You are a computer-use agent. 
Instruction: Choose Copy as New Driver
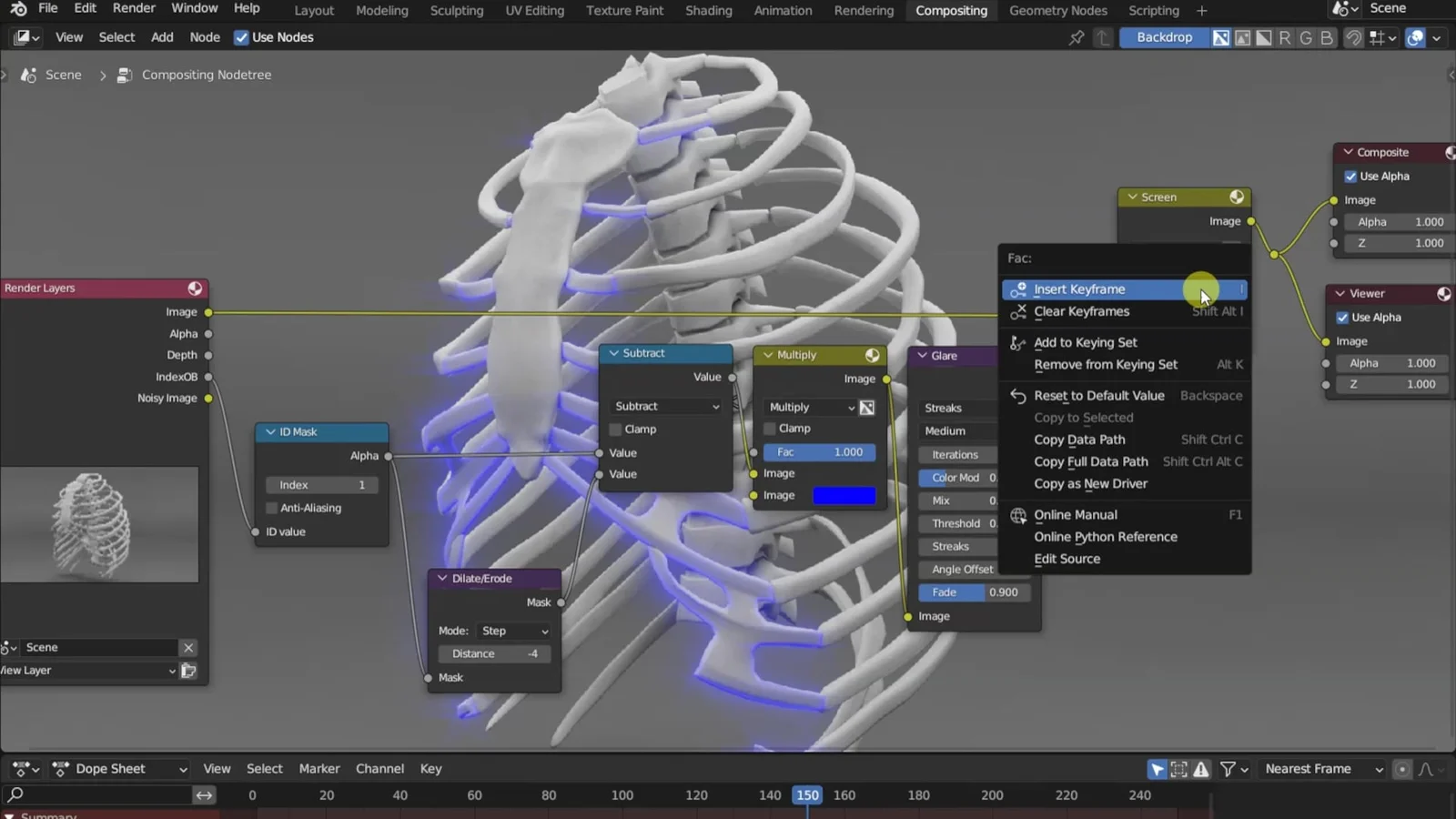pyautogui.click(x=1090, y=484)
